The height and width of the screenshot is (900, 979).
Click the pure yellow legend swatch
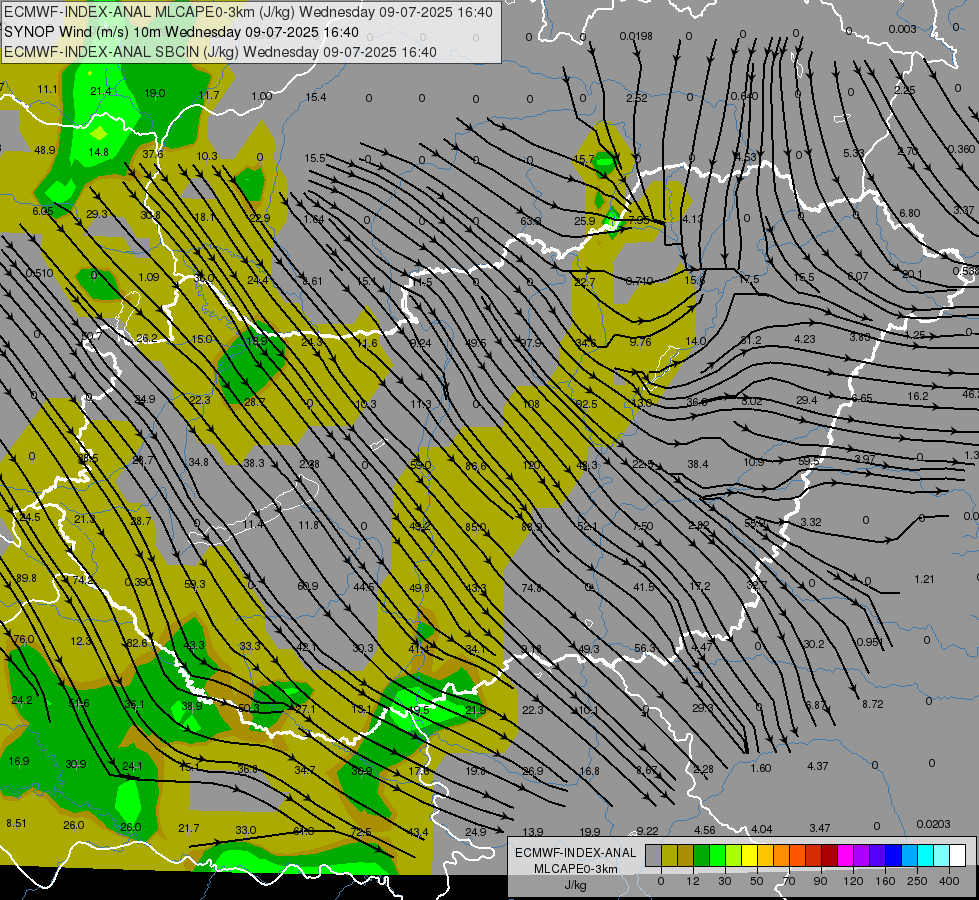(x=750, y=855)
